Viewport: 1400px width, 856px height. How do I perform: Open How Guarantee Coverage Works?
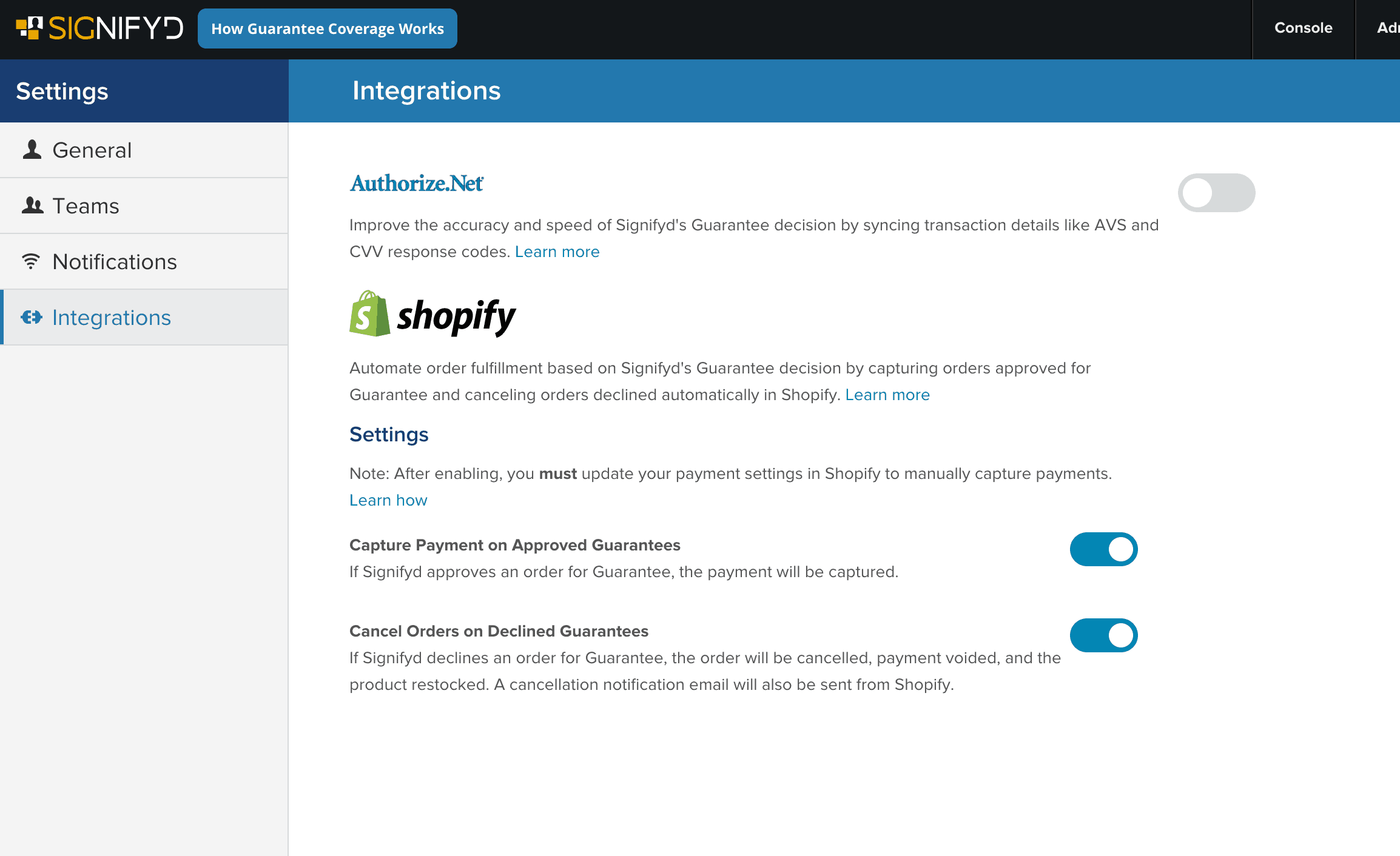click(328, 28)
